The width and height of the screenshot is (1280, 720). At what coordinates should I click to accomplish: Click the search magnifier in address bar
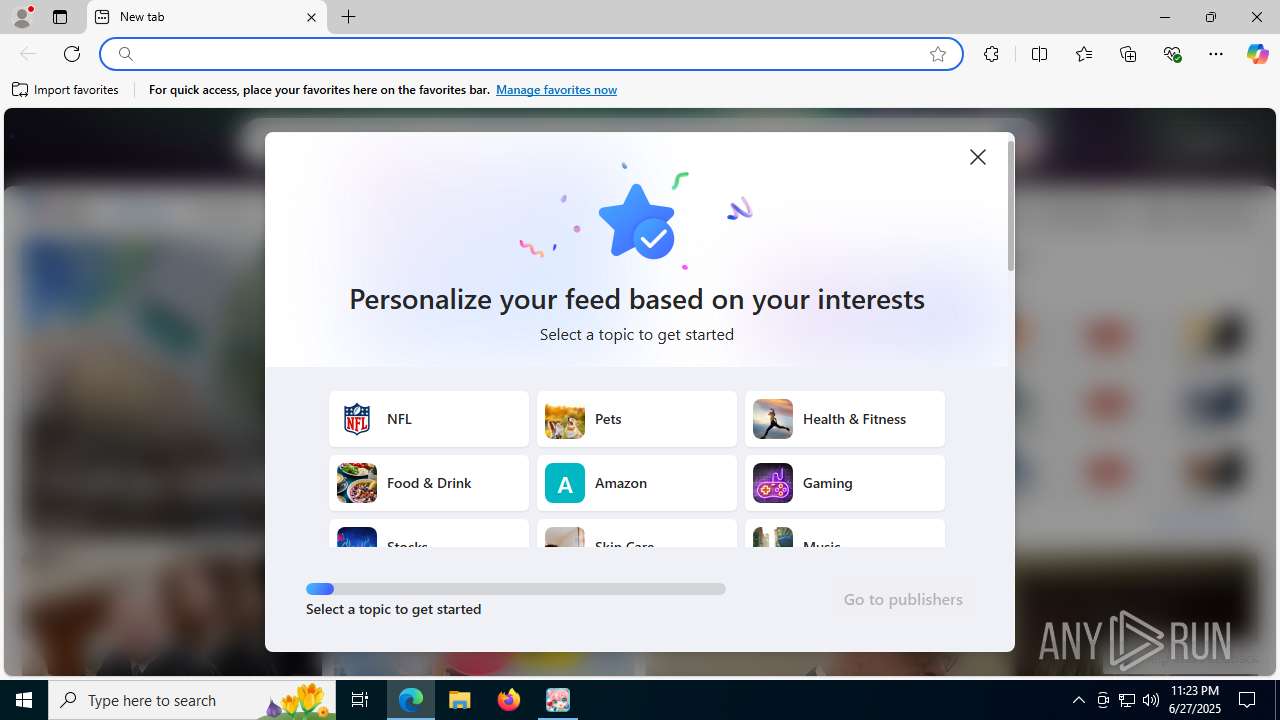point(125,54)
